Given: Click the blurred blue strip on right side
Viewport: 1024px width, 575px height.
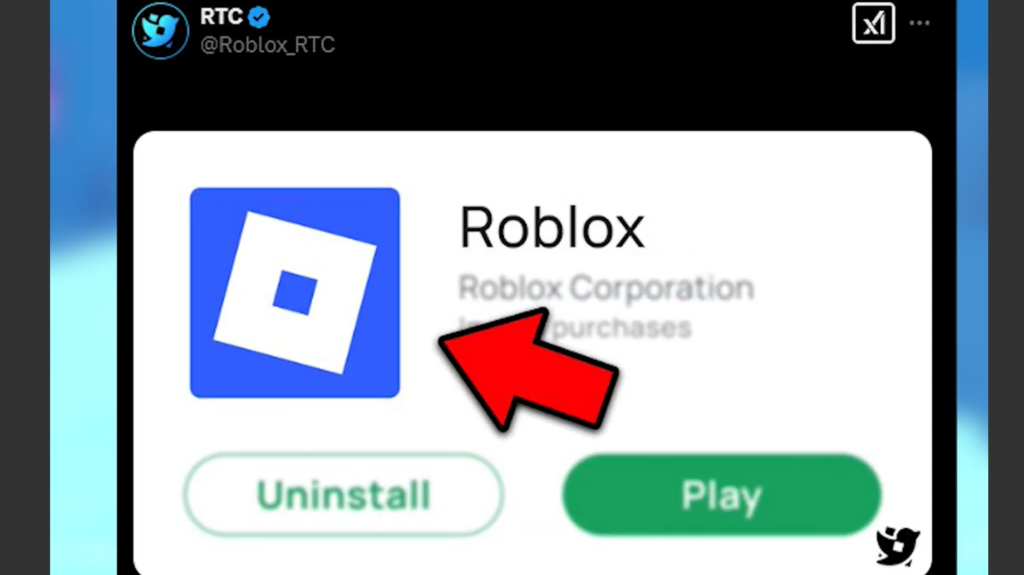Looking at the screenshot, I should tap(972, 288).
